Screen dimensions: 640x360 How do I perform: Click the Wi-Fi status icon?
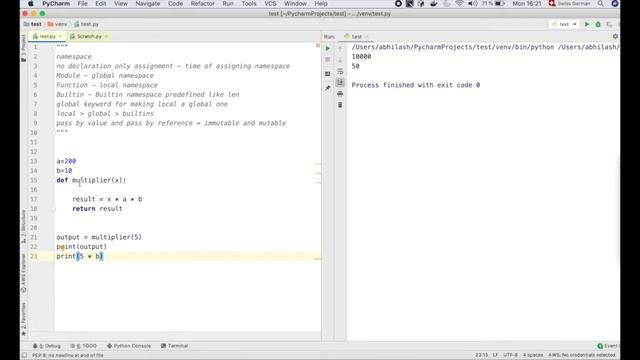pos(460,4)
